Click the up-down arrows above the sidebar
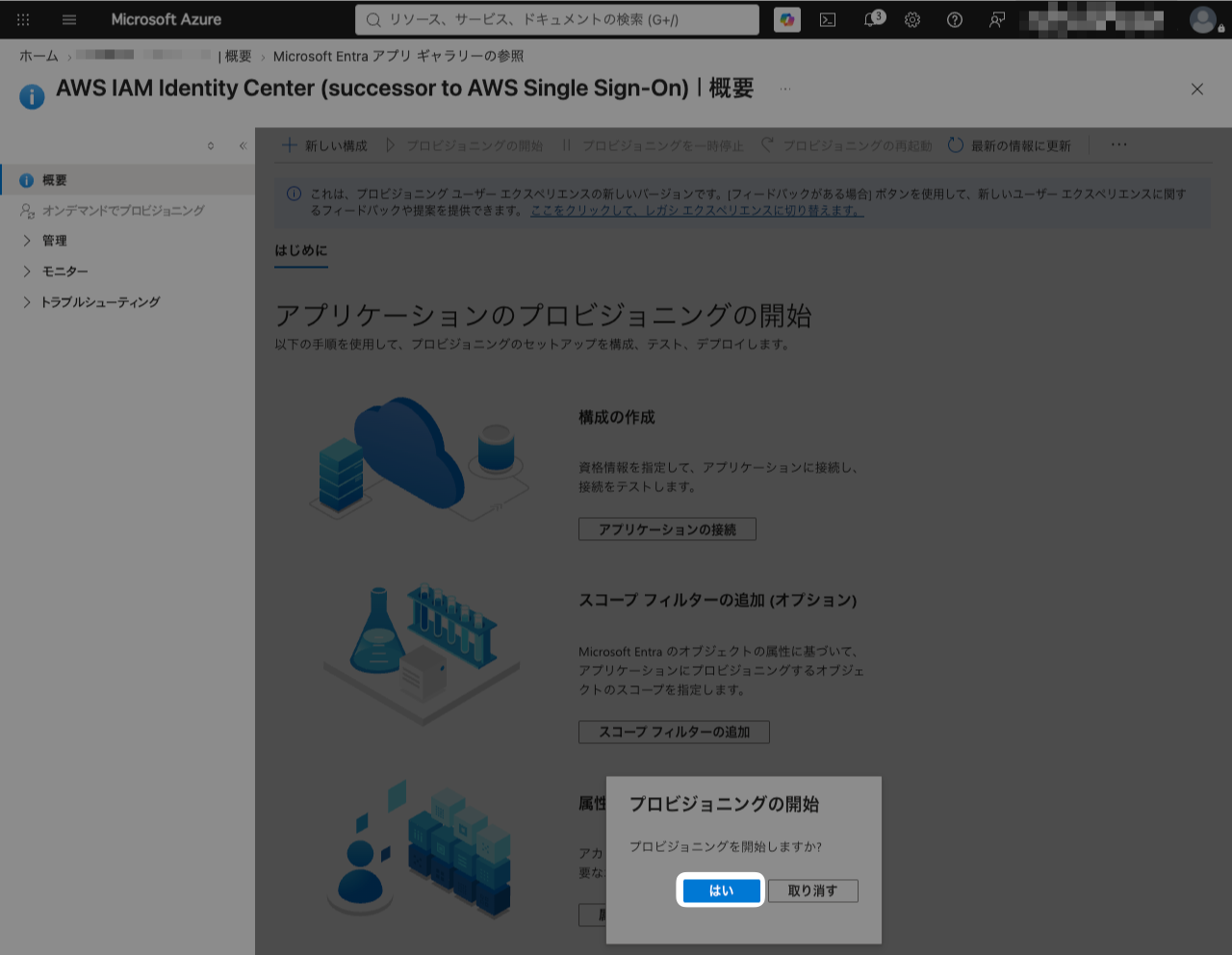 [x=211, y=145]
